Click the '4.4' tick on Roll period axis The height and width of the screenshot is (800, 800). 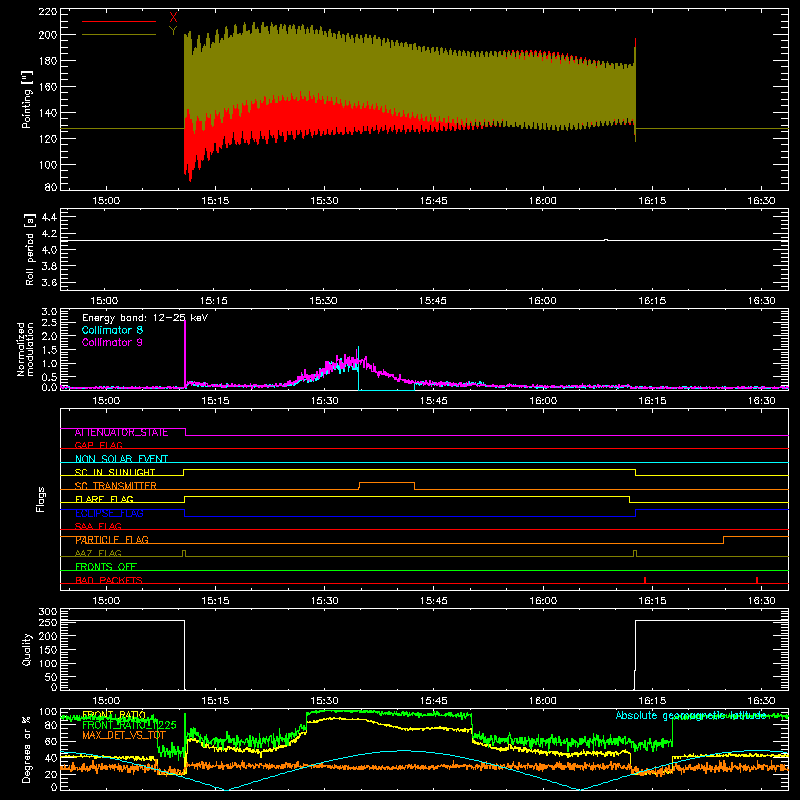pyautogui.click(x=49, y=217)
